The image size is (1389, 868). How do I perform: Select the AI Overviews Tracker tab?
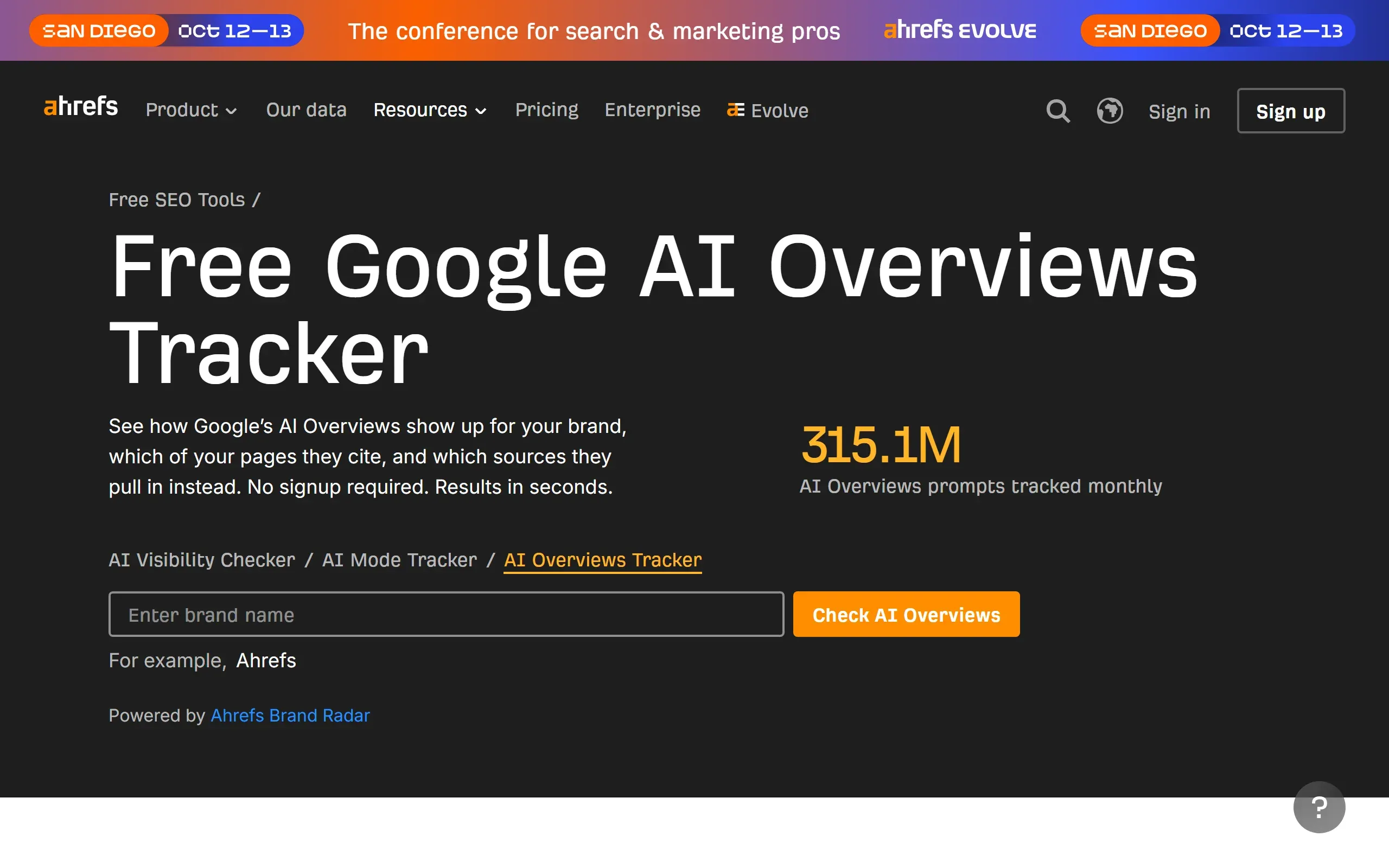(603, 560)
